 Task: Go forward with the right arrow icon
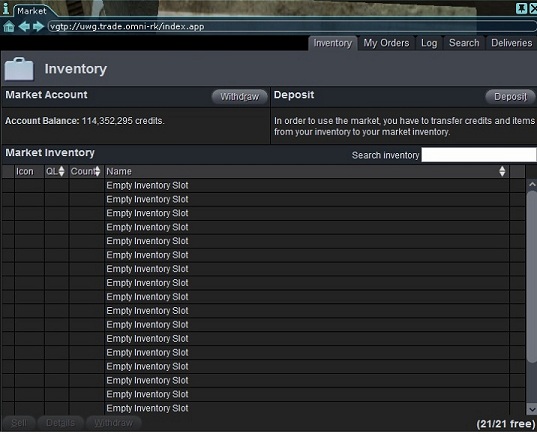[38, 26]
